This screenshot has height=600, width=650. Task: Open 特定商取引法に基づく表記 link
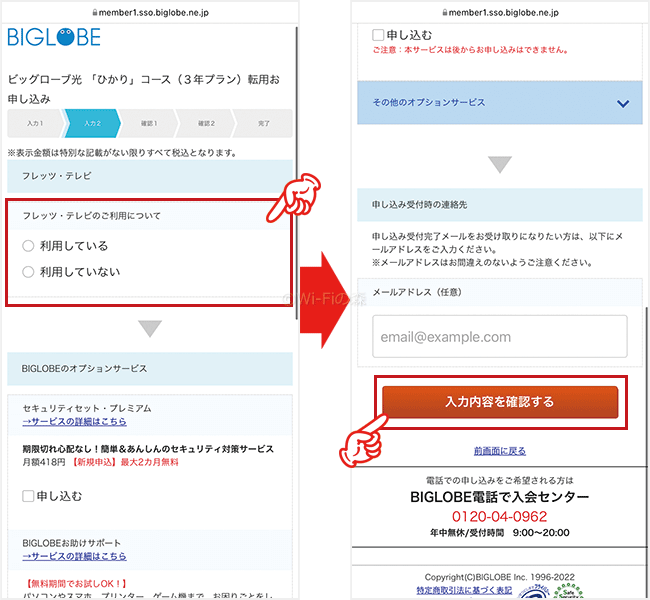click(464, 590)
